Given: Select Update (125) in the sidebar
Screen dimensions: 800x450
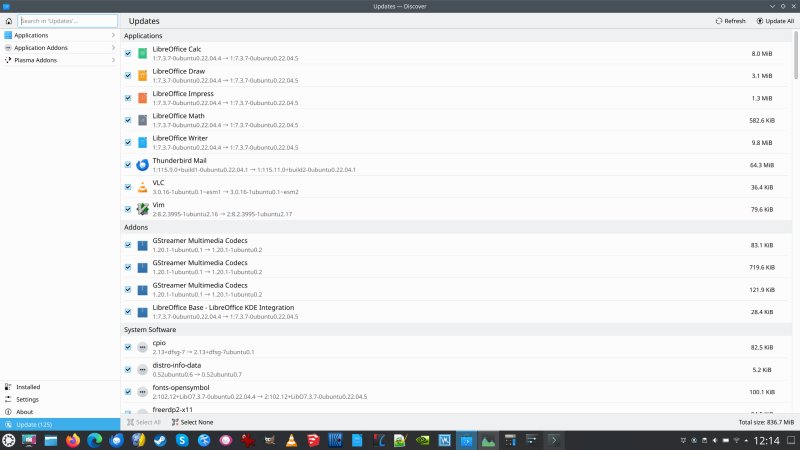Looking at the screenshot, I should pyautogui.click(x=60, y=424).
